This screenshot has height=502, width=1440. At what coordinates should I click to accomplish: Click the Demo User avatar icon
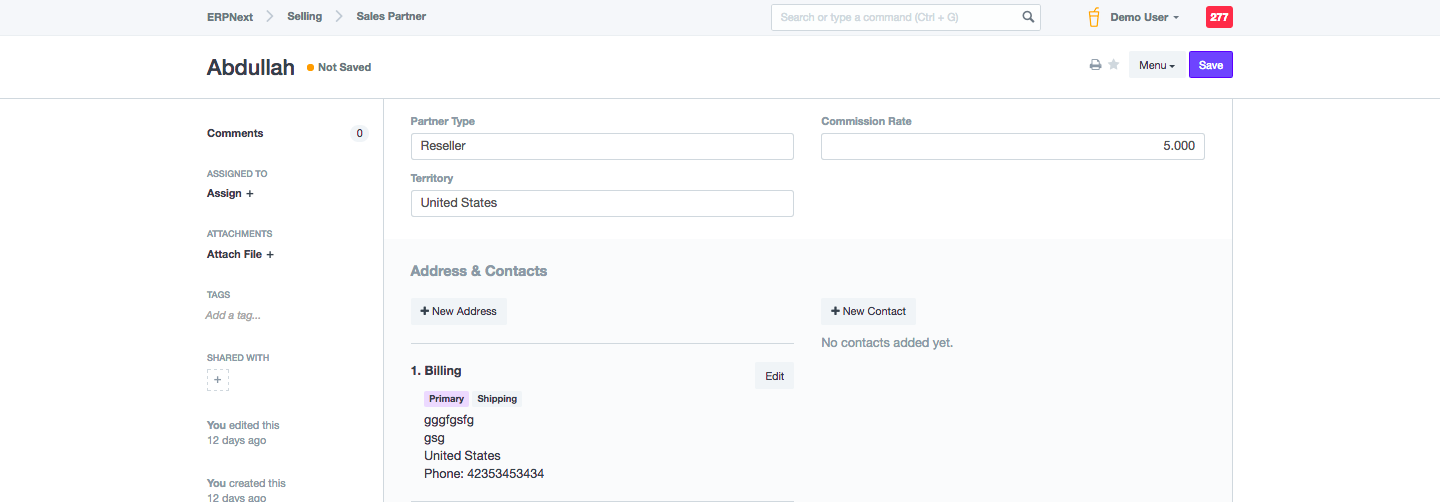coord(1094,17)
